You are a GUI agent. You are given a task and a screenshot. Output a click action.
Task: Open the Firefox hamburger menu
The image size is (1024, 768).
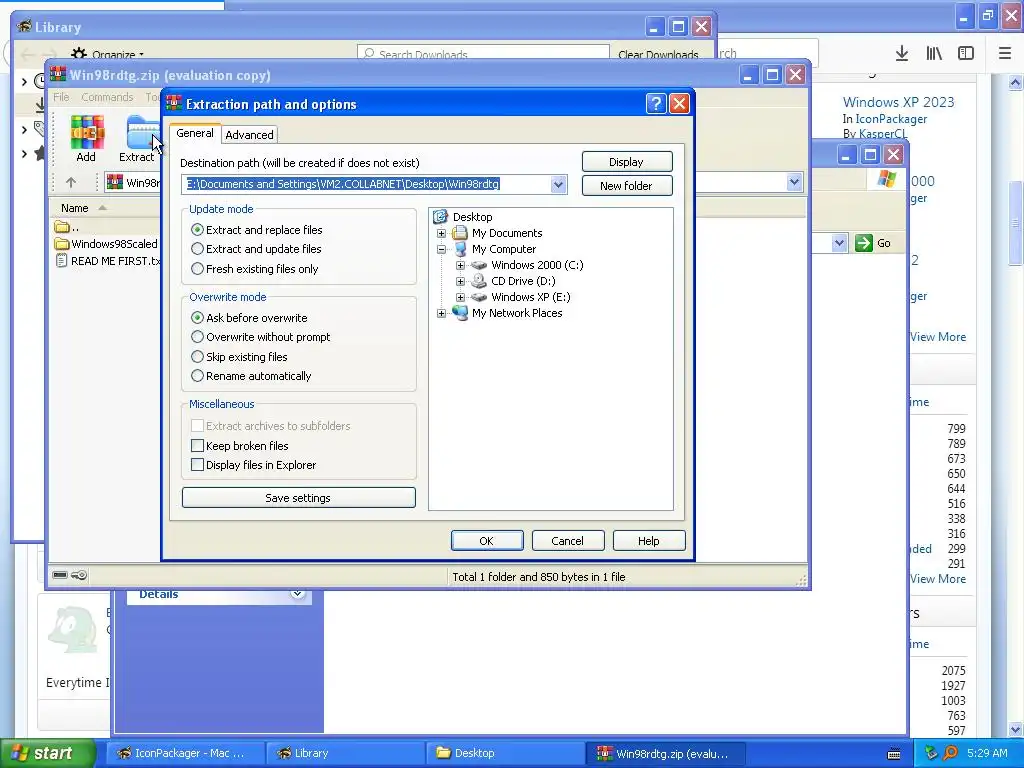[x=1005, y=54]
